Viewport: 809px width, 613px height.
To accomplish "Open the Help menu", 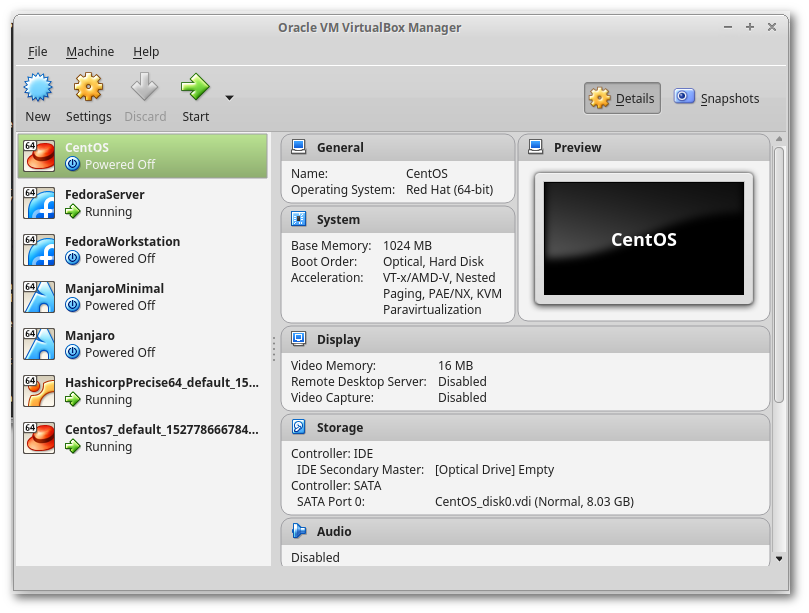I will (x=146, y=51).
